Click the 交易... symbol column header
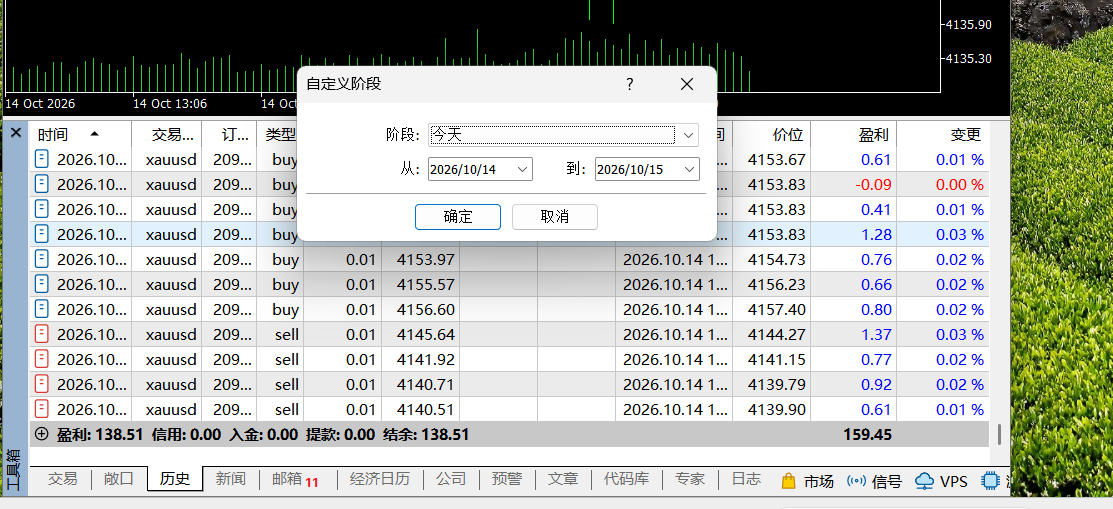 [x=167, y=134]
